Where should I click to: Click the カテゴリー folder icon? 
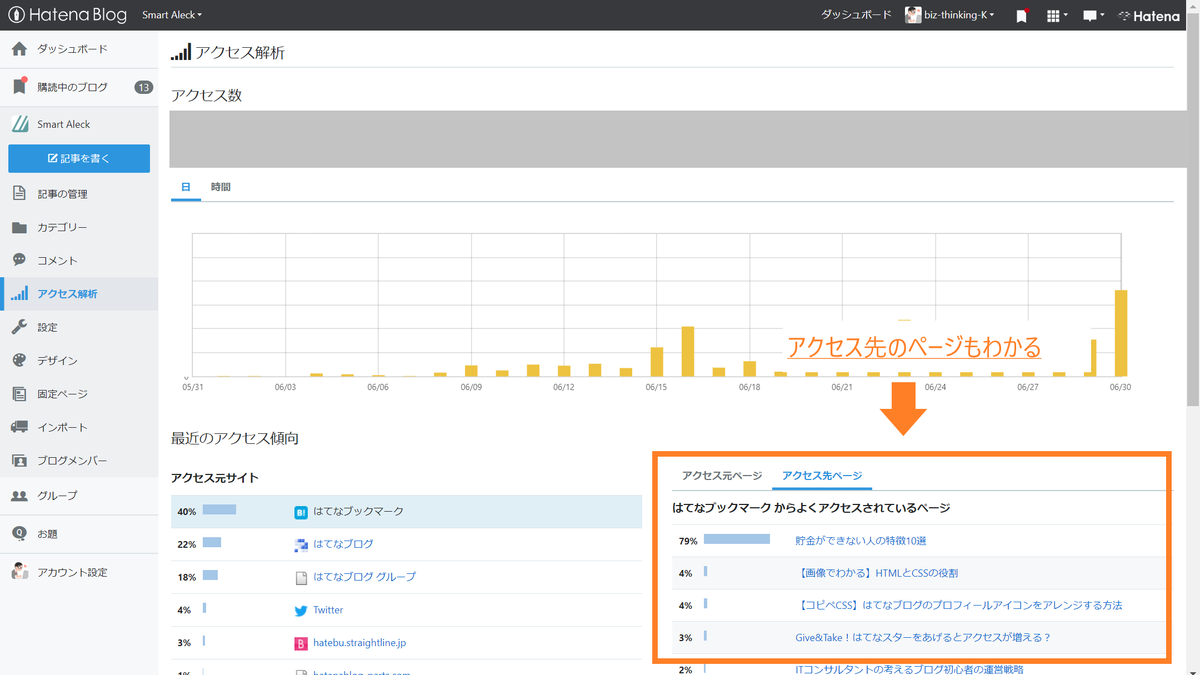[19, 227]
